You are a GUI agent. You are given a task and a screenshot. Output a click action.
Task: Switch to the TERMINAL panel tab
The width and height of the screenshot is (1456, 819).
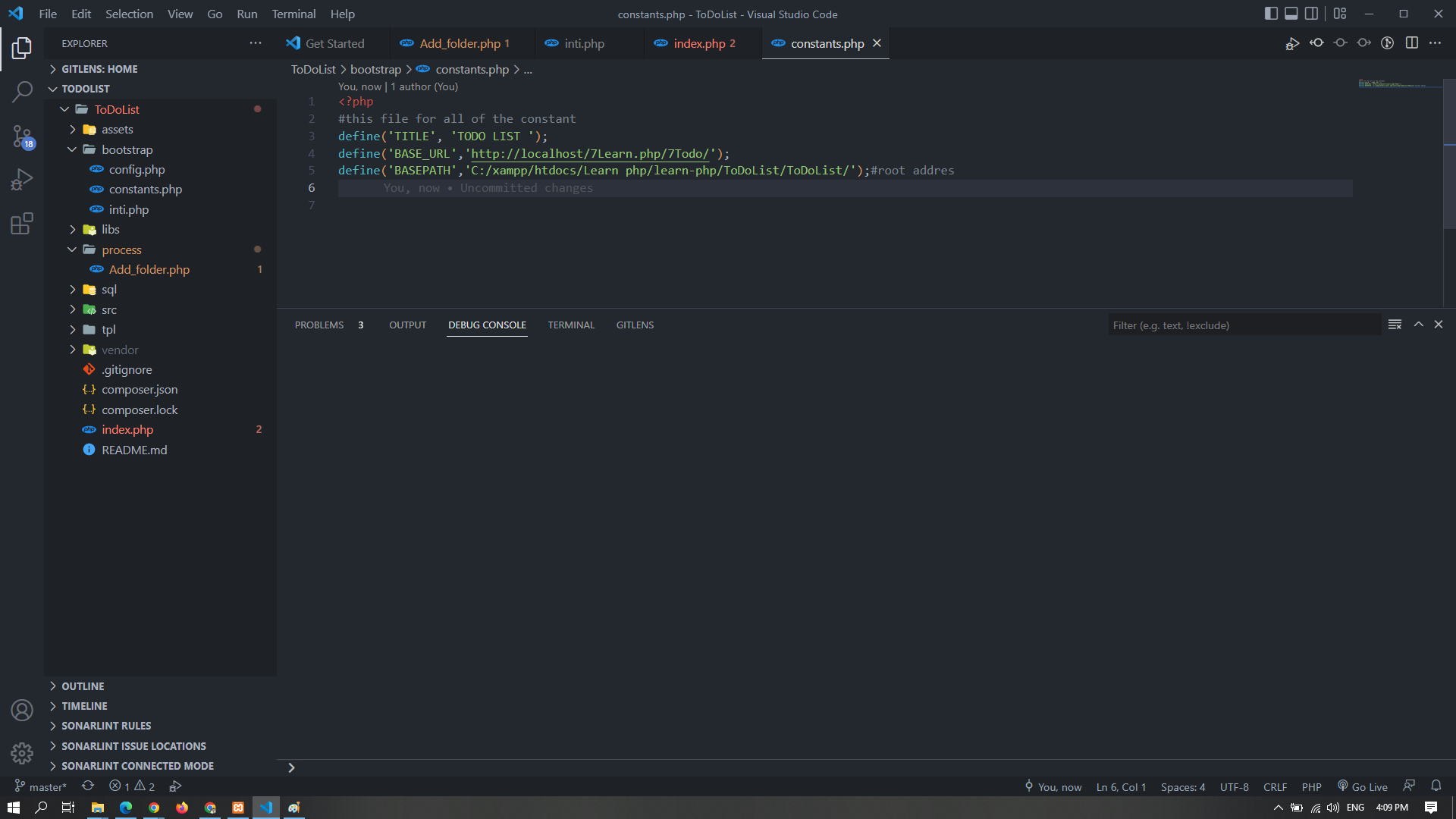tap(571, 325)
